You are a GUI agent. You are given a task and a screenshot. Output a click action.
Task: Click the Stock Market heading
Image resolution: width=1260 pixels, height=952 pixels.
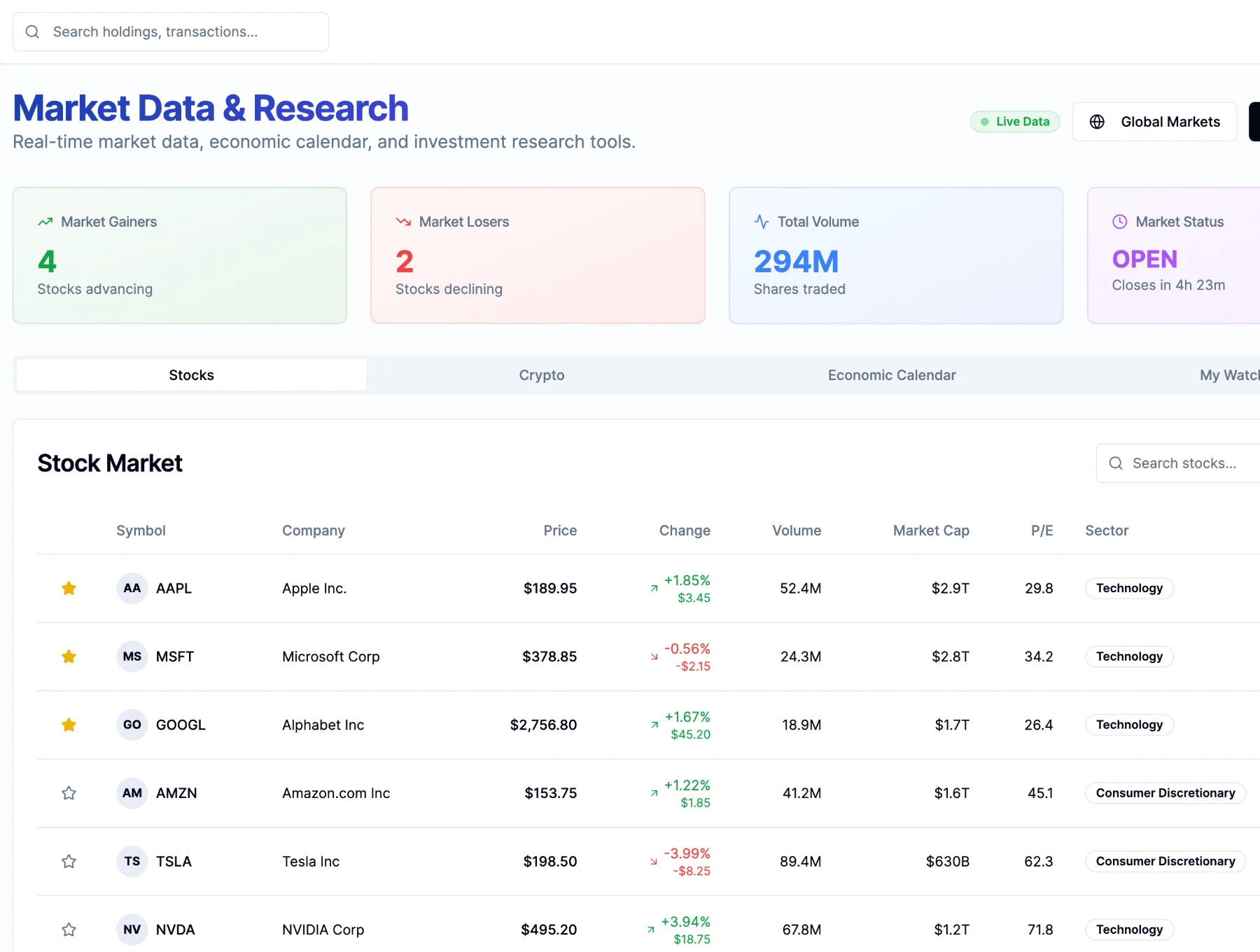110,463
